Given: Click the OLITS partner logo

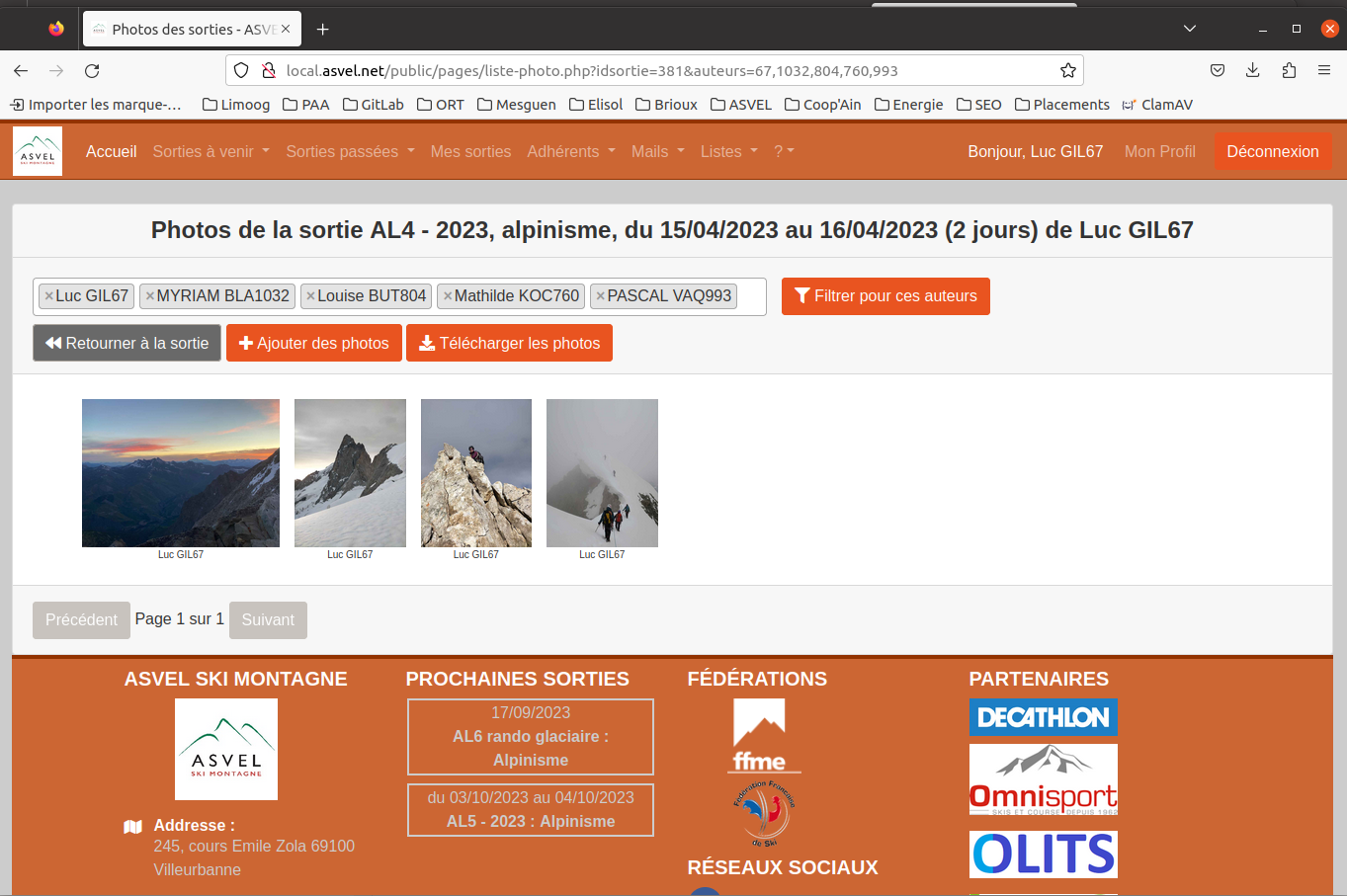Looking at the screenshot, I should click(x=1044, y=854).
